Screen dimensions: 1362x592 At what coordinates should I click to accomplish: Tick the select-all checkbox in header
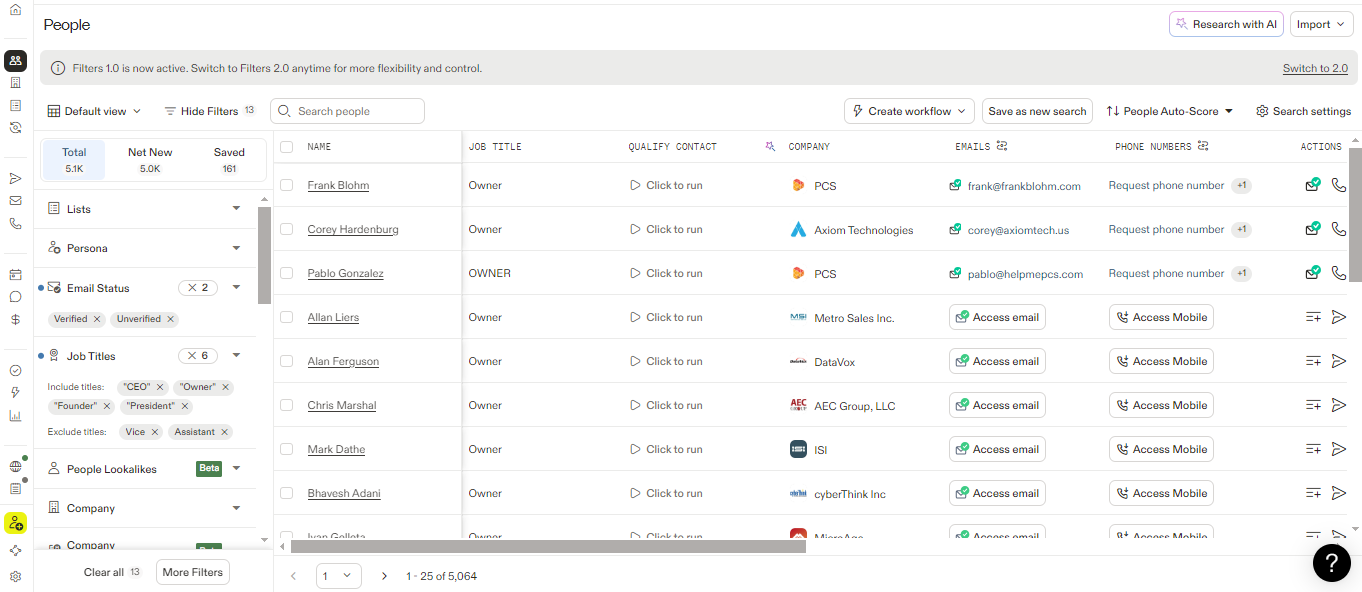pos(287,147)
